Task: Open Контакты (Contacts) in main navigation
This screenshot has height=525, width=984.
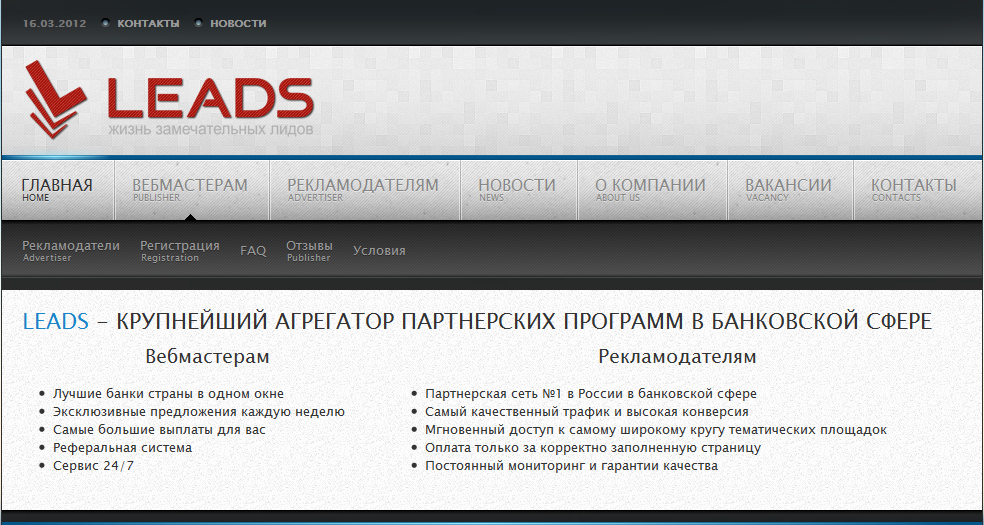Action: (x=914, y=190)
